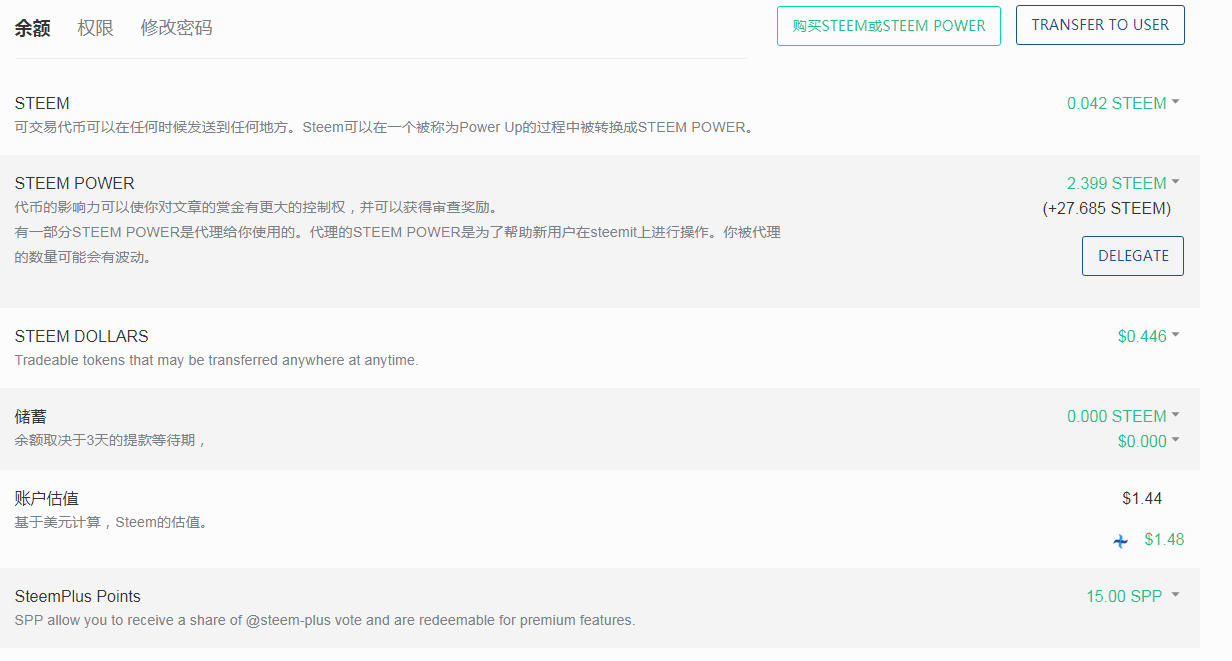
Task: Open the 0.042 STEEM dropdown
Action: [1123, 103]
